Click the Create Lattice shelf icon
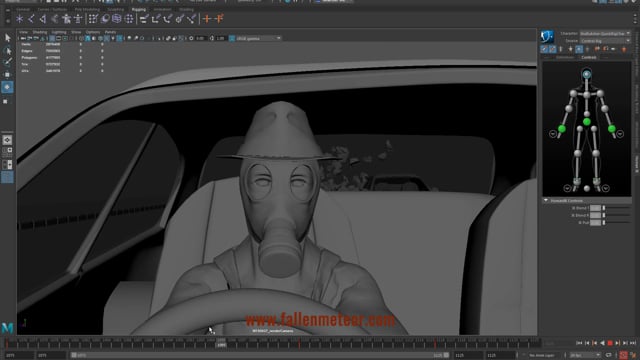This screenshot has width=640, height=360. (x=117, y=19)
